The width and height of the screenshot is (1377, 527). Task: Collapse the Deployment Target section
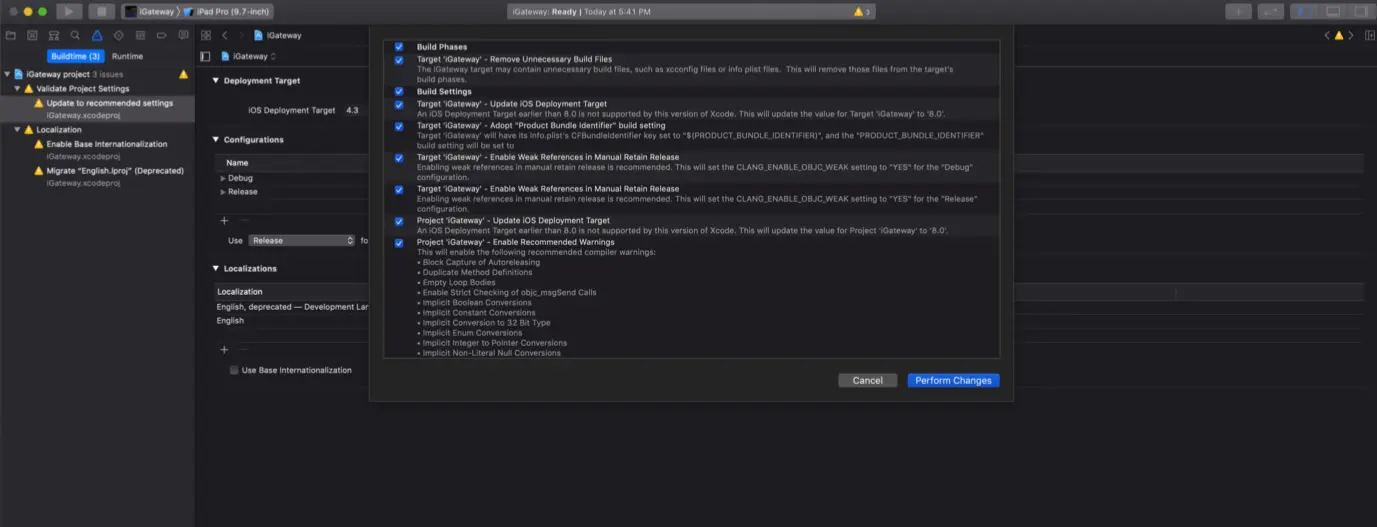pyautogui.click(x=216, y=81)
